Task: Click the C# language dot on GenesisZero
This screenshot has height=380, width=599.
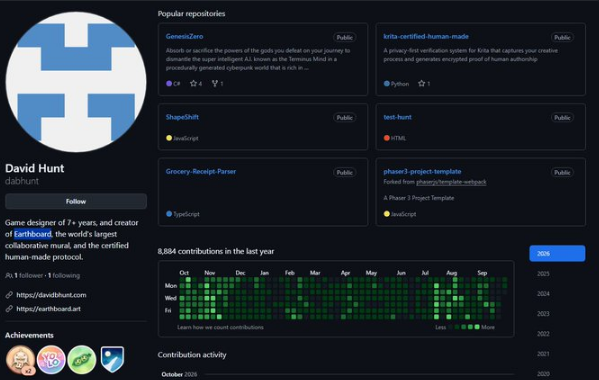Action: tap(169, 83)
